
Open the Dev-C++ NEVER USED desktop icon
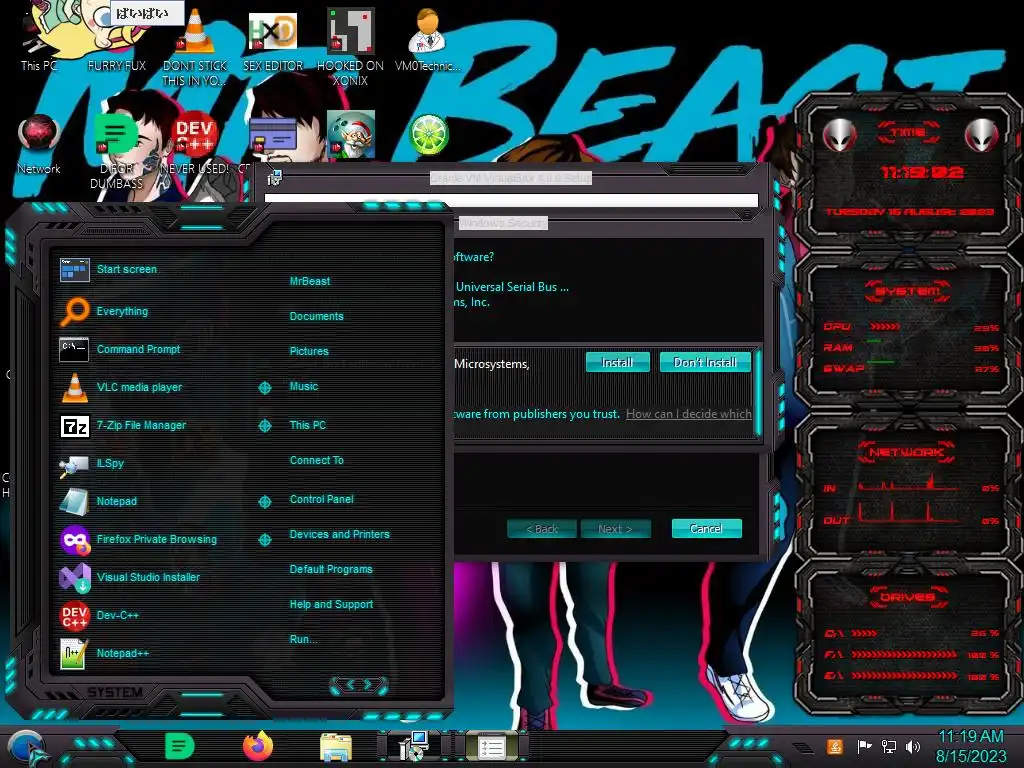pyautogui.click(x=195, y=144)
